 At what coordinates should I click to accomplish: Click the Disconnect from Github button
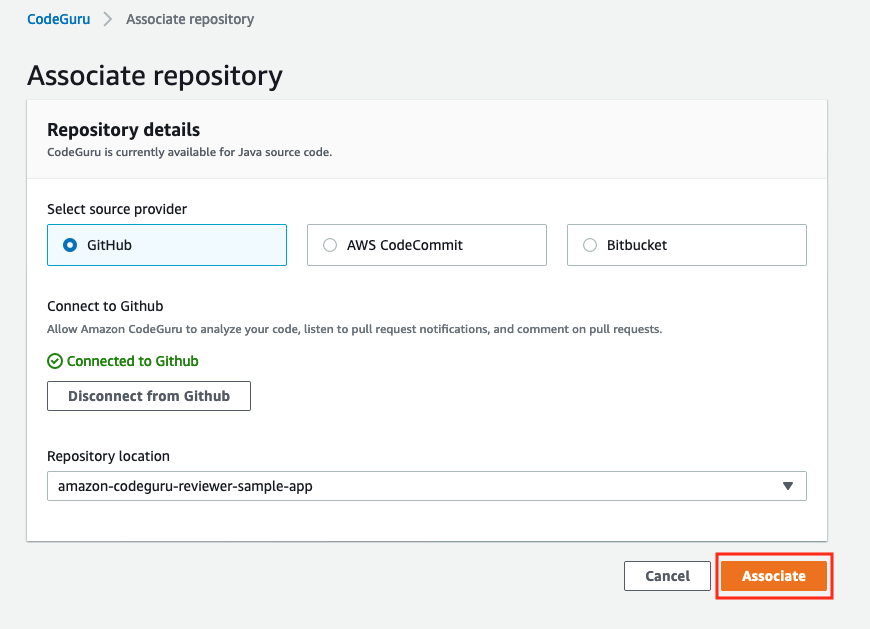click(x=149, y=396)
